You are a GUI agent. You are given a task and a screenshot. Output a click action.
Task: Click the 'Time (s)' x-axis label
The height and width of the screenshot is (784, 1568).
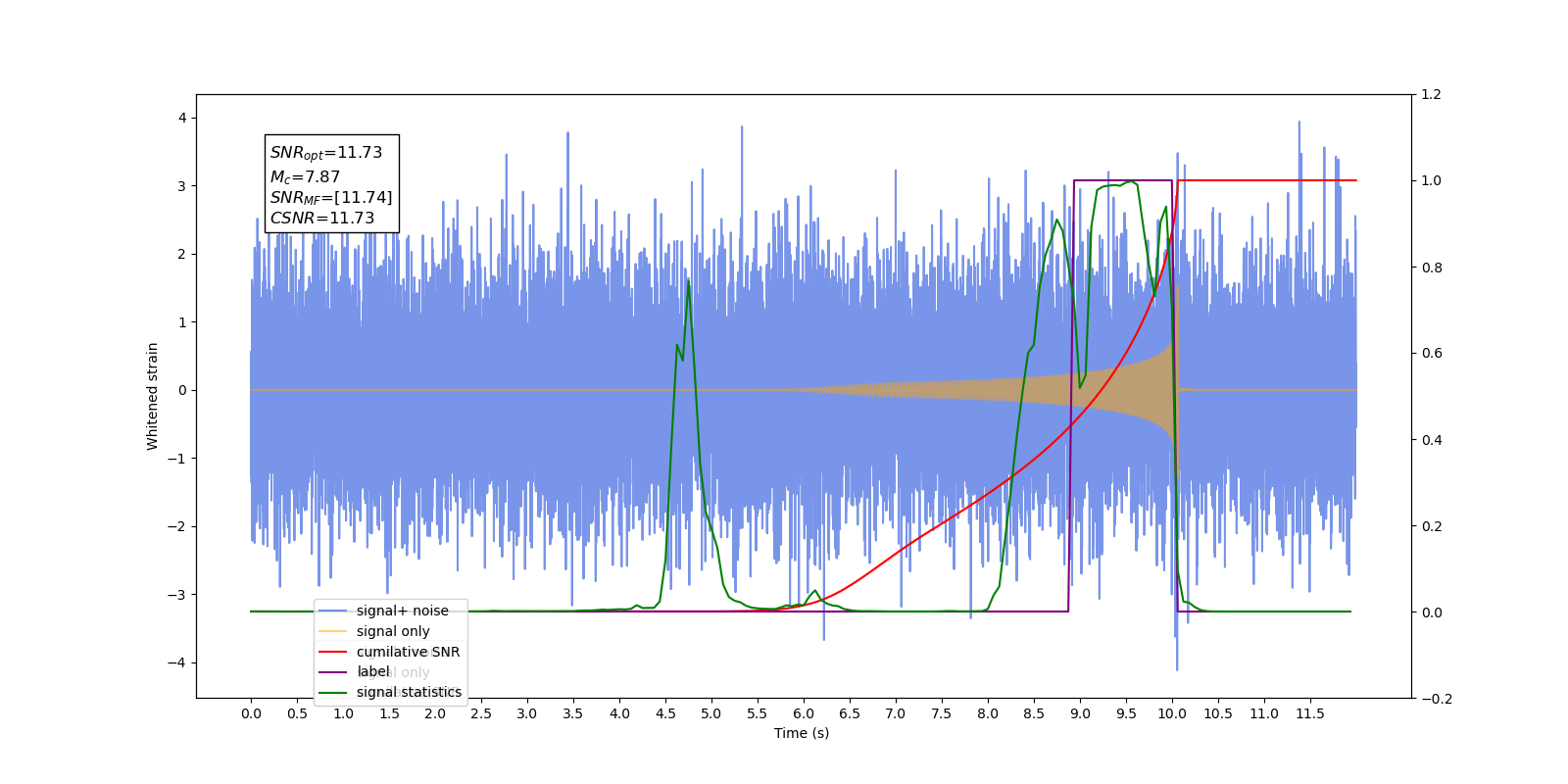pos(802,733)
